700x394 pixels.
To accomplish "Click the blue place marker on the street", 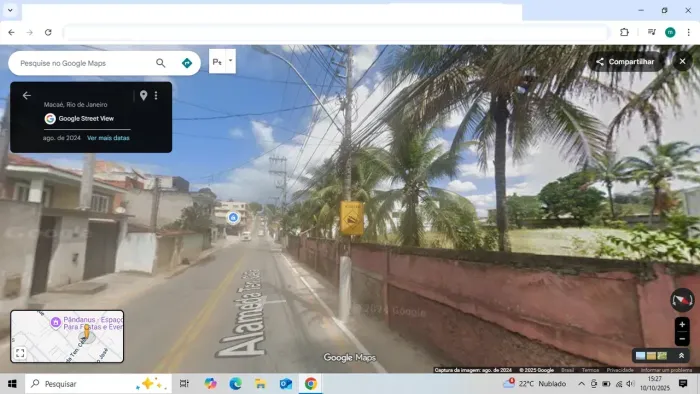I will point(233,217).
